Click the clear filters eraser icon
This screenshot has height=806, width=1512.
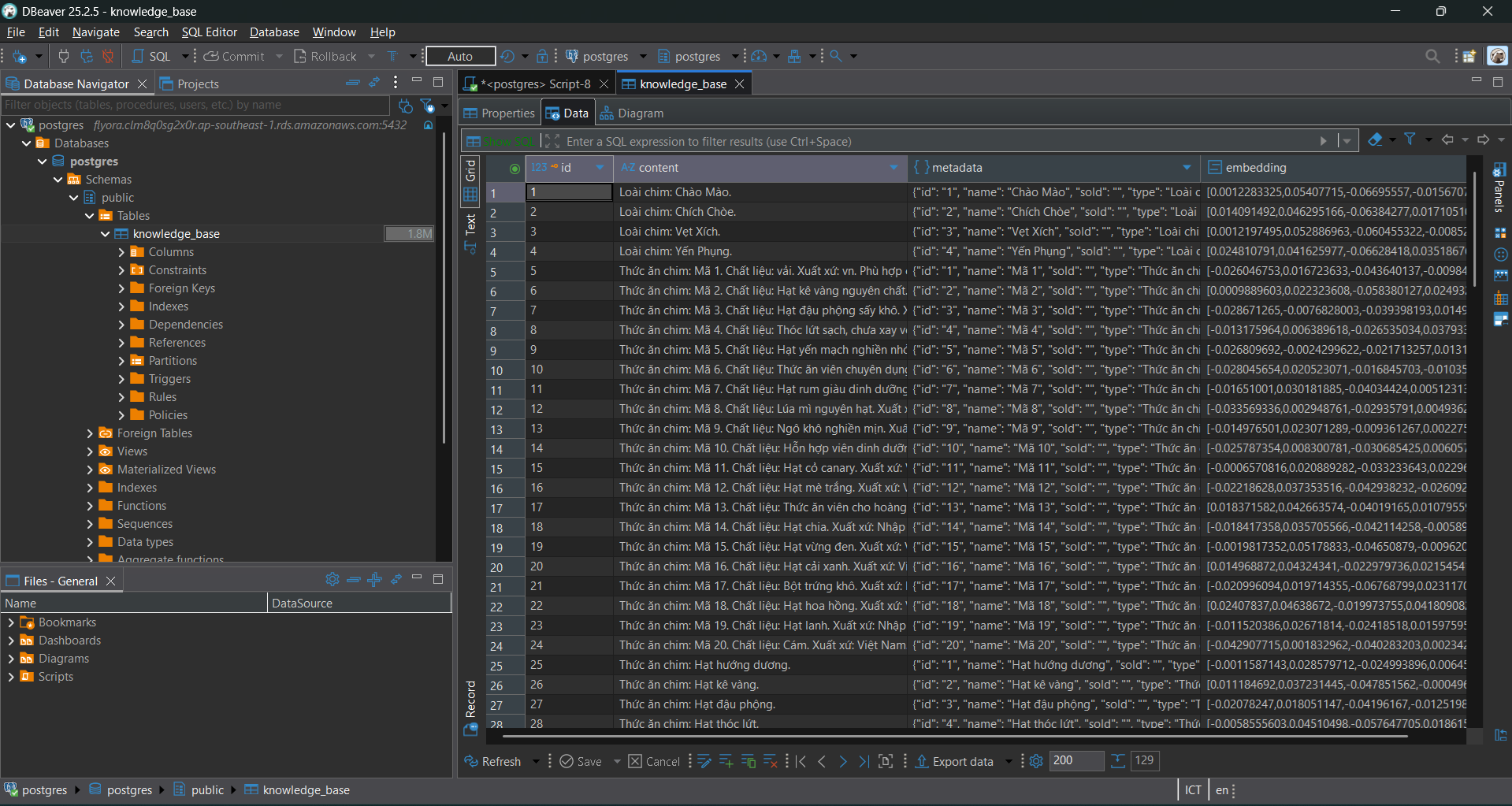click(1375, 139)
